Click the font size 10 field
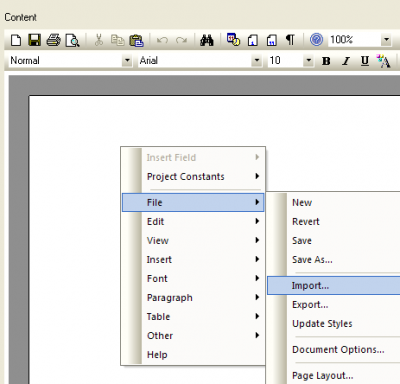Viewport: 400px width, 384px height. pyautogui.click(x=286, y=61)
